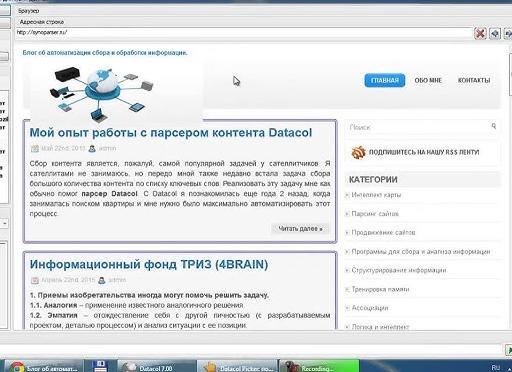
Task: Click the red X stop button beside address bar
Action: (x=480, y=33)
